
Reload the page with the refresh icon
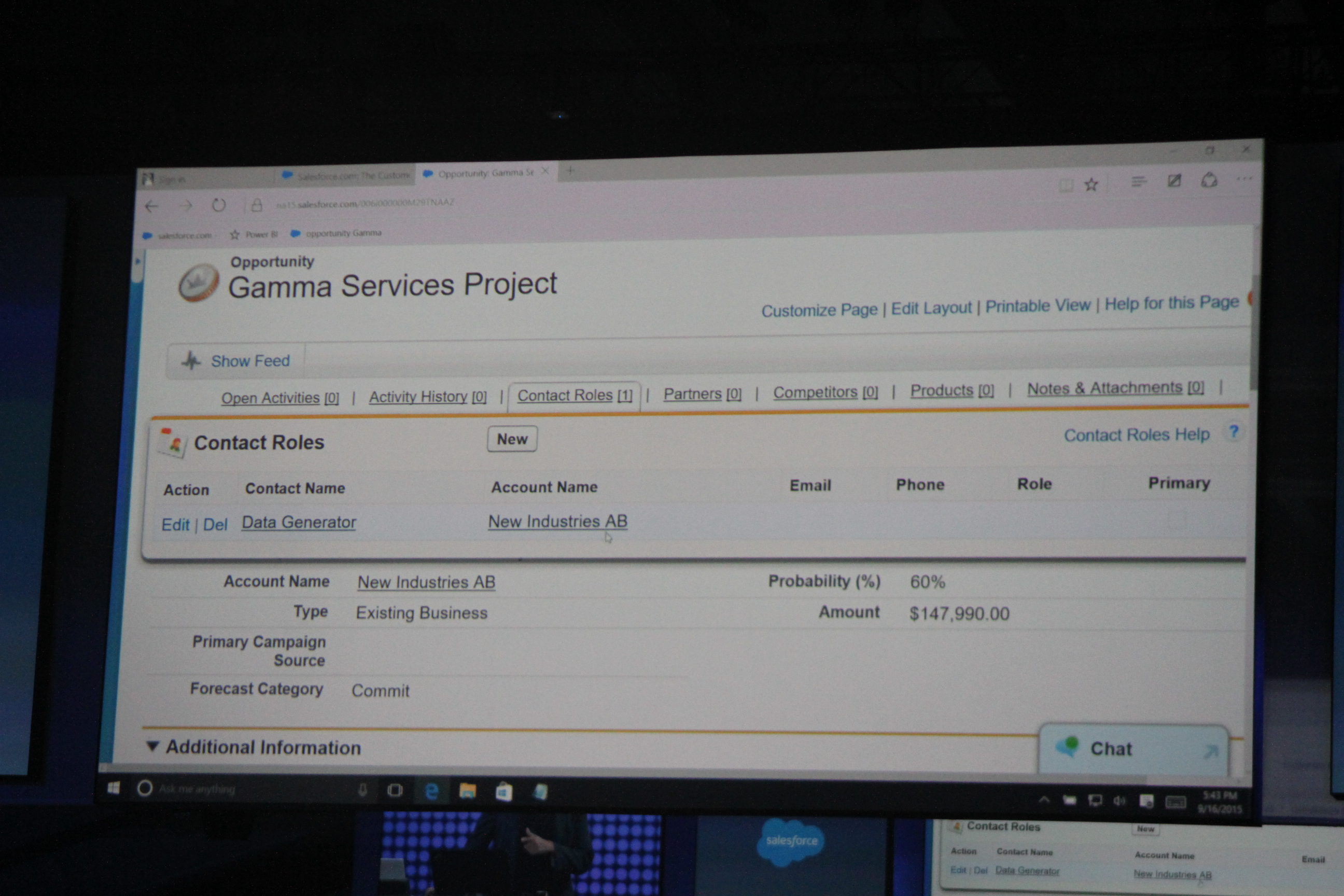[219, 205]
